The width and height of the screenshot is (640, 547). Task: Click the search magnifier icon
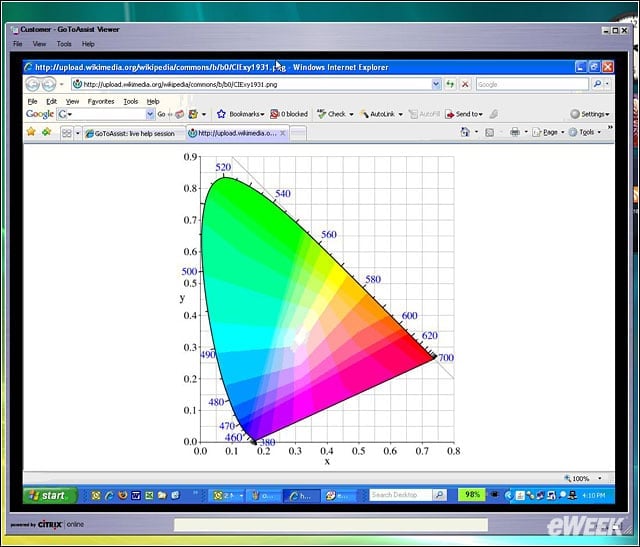[x=597, y=84]
